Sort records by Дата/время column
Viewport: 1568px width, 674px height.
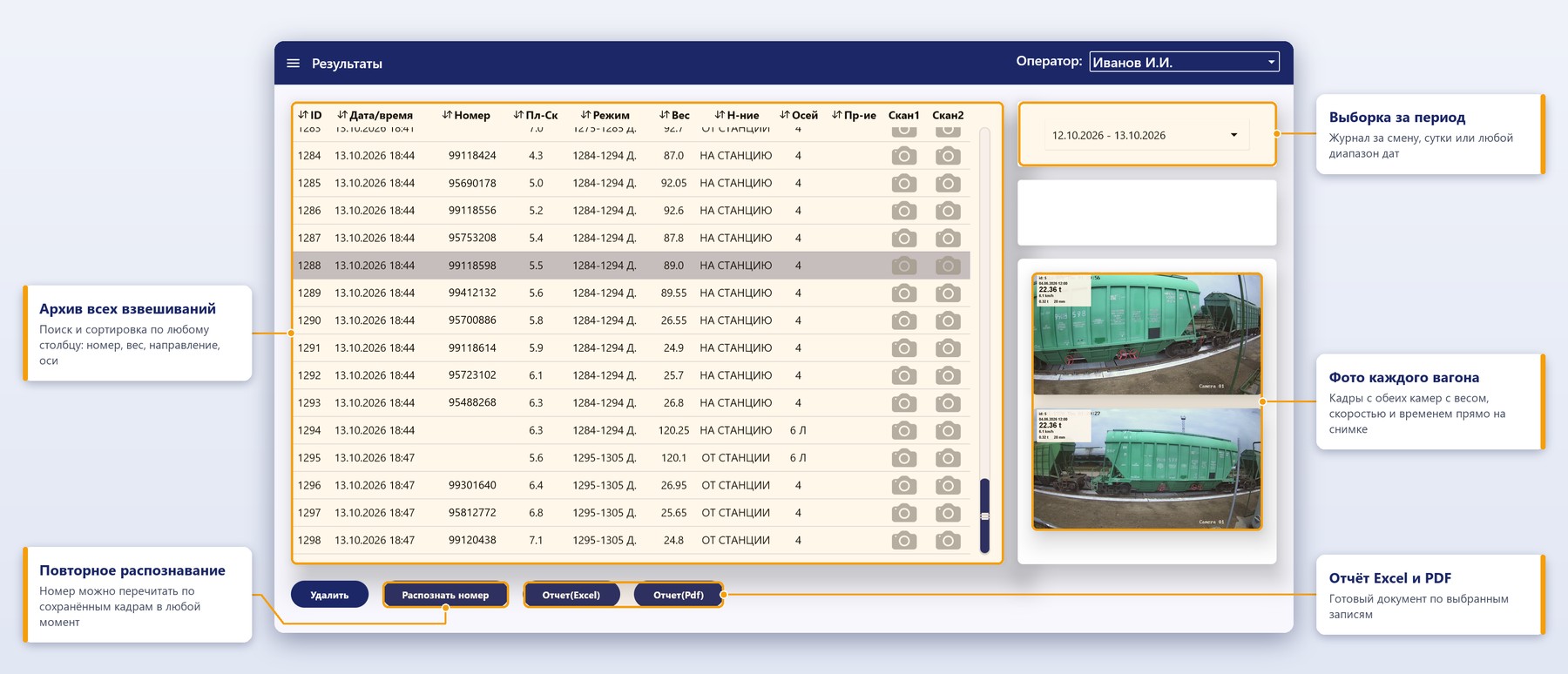point(375,115)
